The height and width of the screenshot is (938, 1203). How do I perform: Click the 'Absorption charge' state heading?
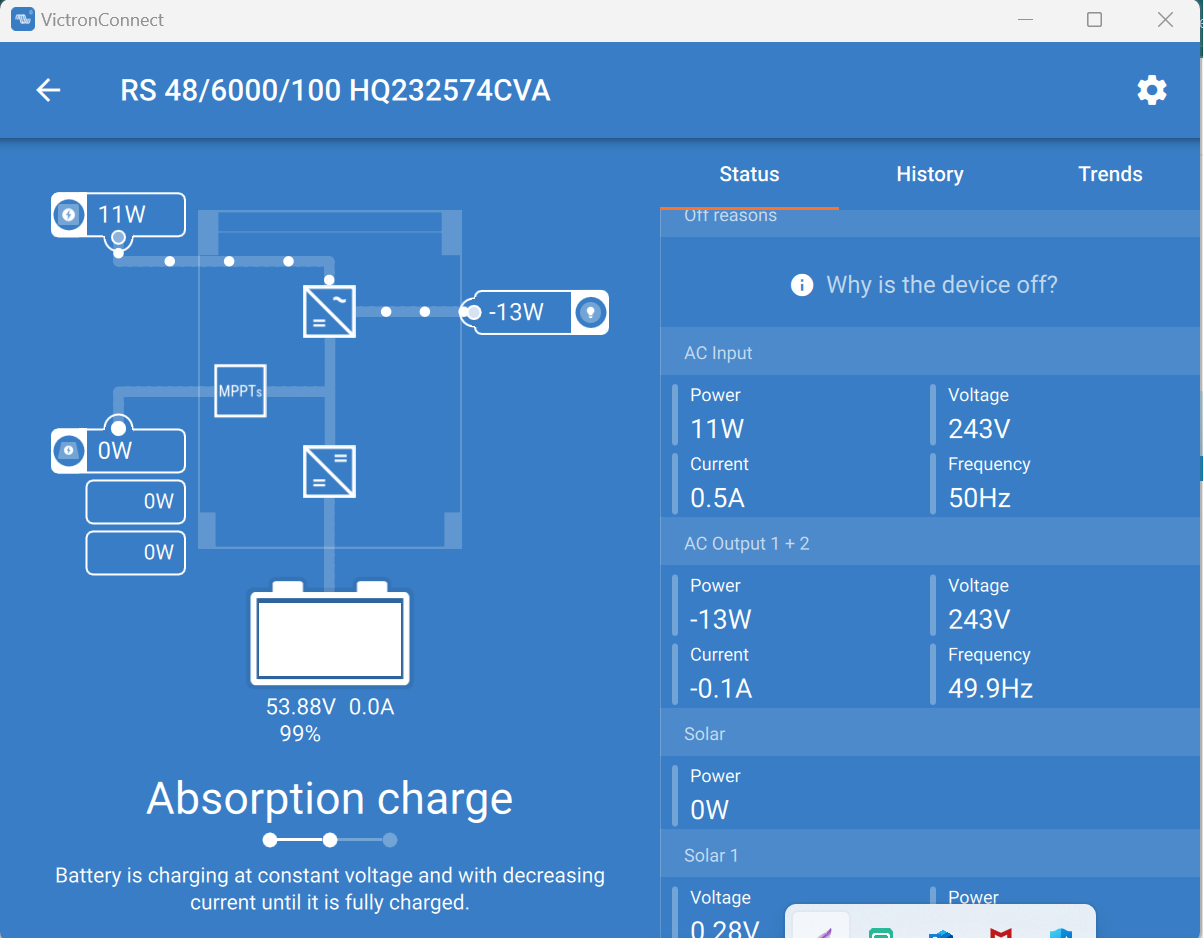click(x=330, y=798)
